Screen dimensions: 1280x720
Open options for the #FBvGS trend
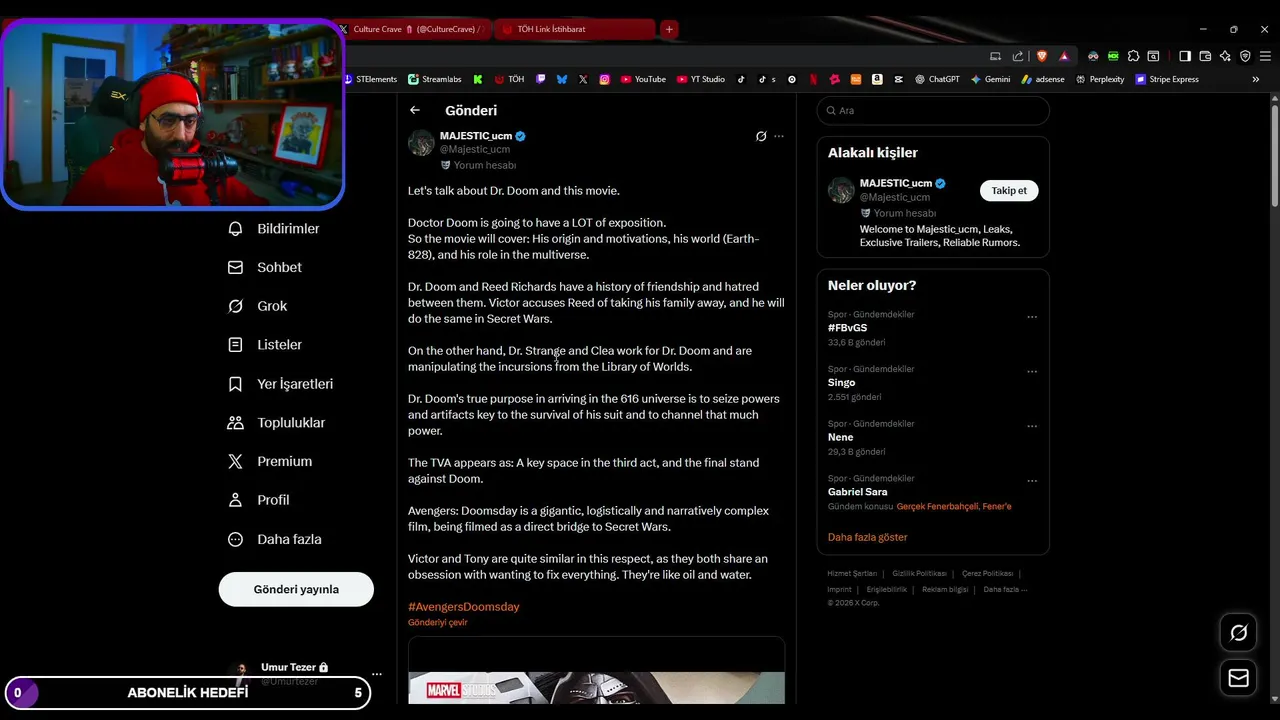pos(1032,317)
